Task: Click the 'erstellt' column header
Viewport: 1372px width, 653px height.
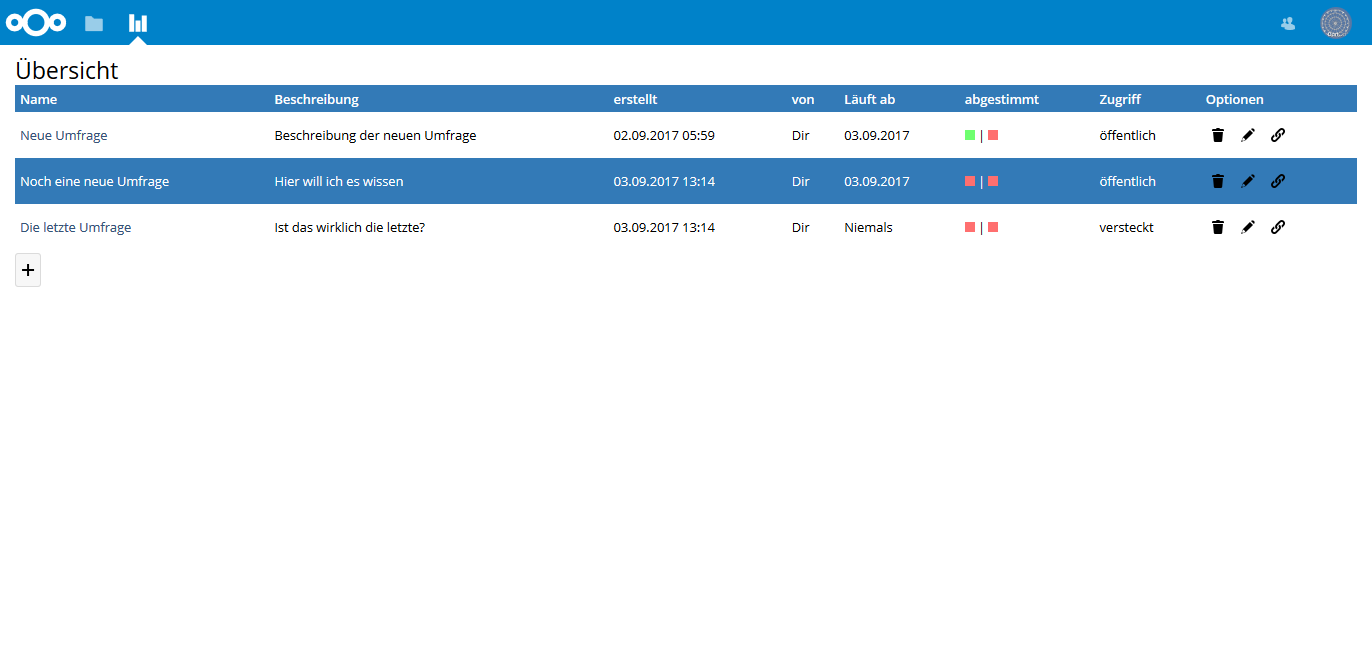Action: click(x=635, y=99)
